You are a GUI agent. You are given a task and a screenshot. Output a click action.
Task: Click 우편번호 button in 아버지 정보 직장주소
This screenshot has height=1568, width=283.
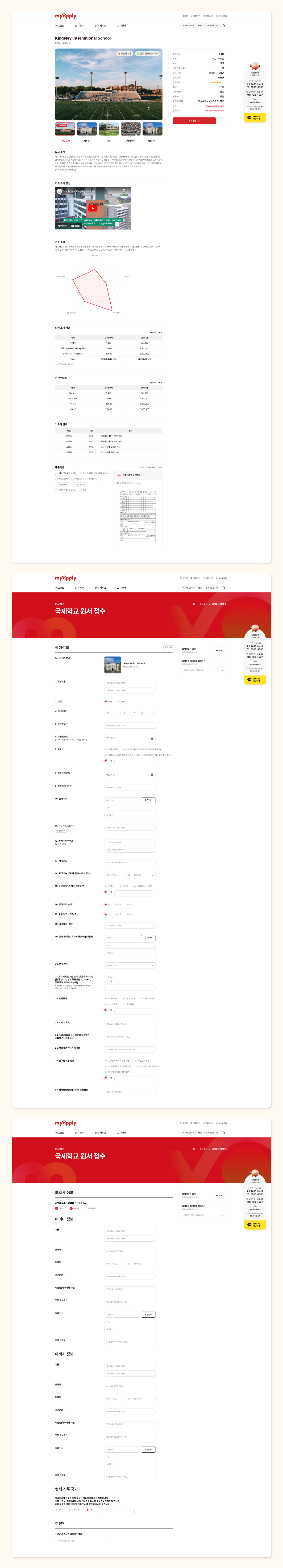point(148,1449)
